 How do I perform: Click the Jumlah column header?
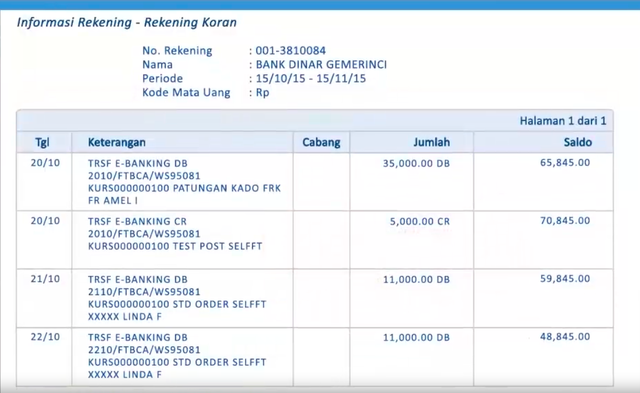click(431, 142)
